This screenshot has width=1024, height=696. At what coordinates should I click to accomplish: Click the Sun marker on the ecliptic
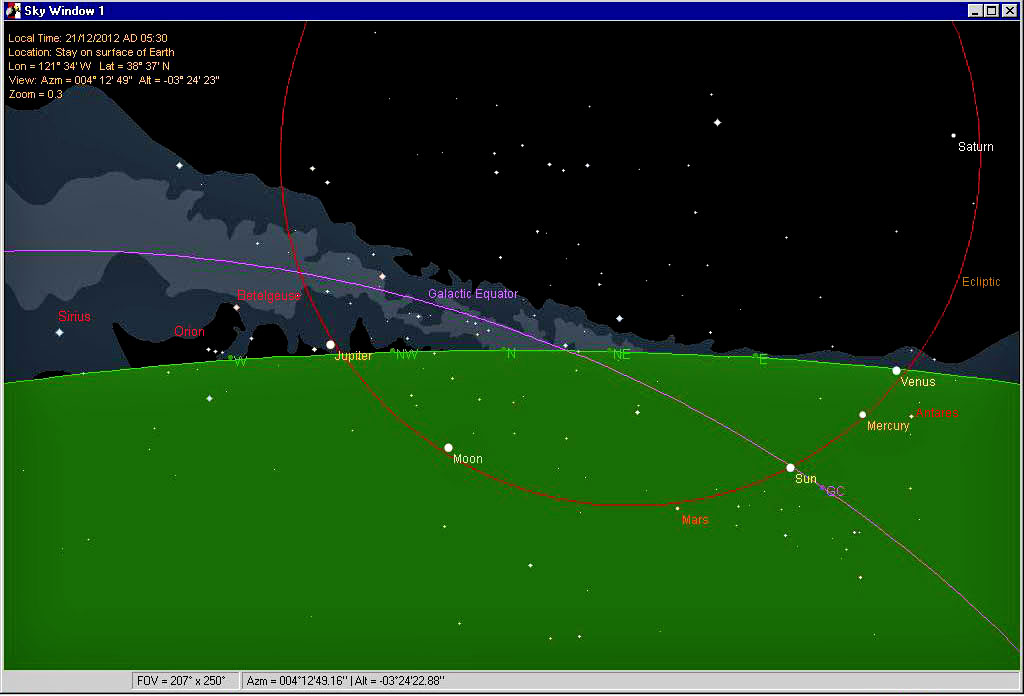click(x=790, y=468)
